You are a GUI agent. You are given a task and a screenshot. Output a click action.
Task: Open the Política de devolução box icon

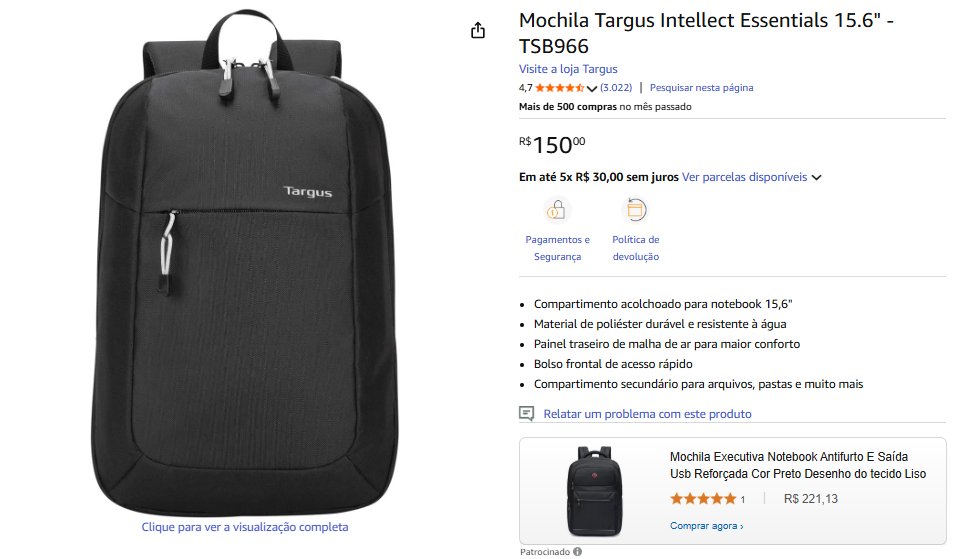tap(636, 210)
